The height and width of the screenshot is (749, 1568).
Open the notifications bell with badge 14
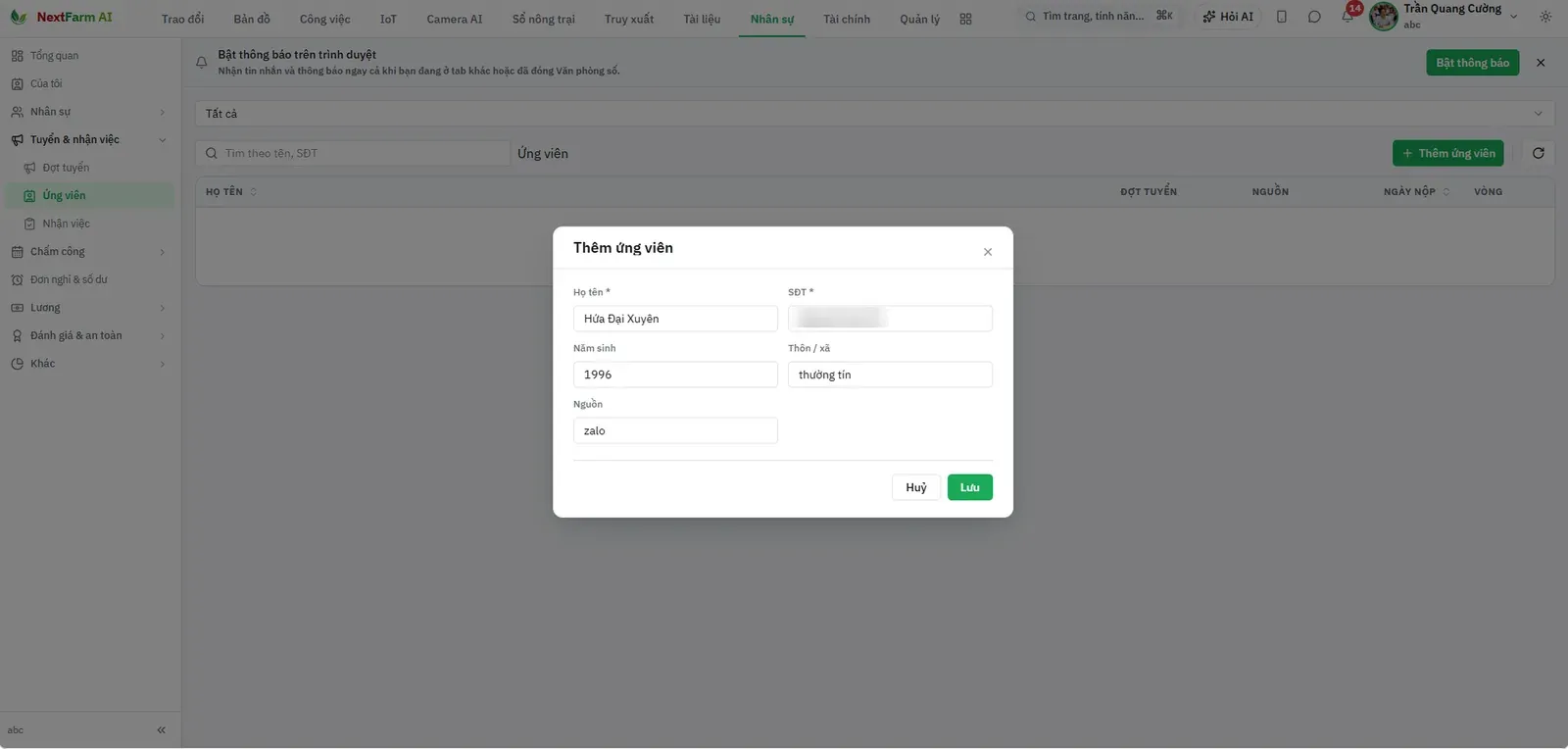click(1347, 17)
